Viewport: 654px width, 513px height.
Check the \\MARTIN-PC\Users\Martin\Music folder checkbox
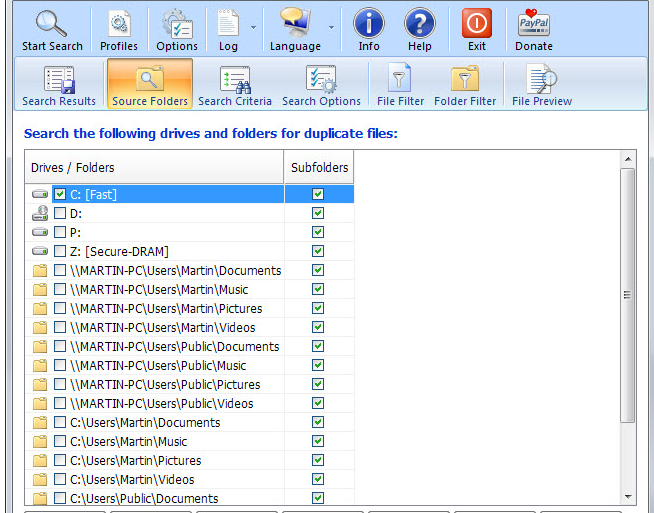click(x=60, y=289)
